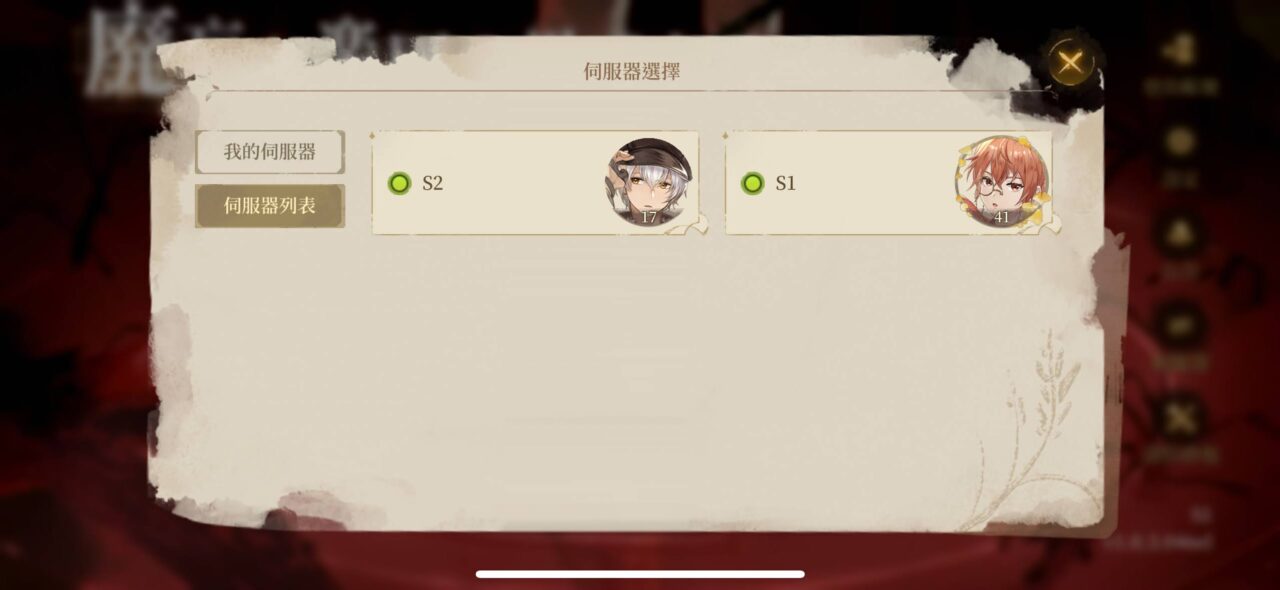The image size is (1280, 590).
Task: Click the green status dot beside S2
Action: coord(399,183)
